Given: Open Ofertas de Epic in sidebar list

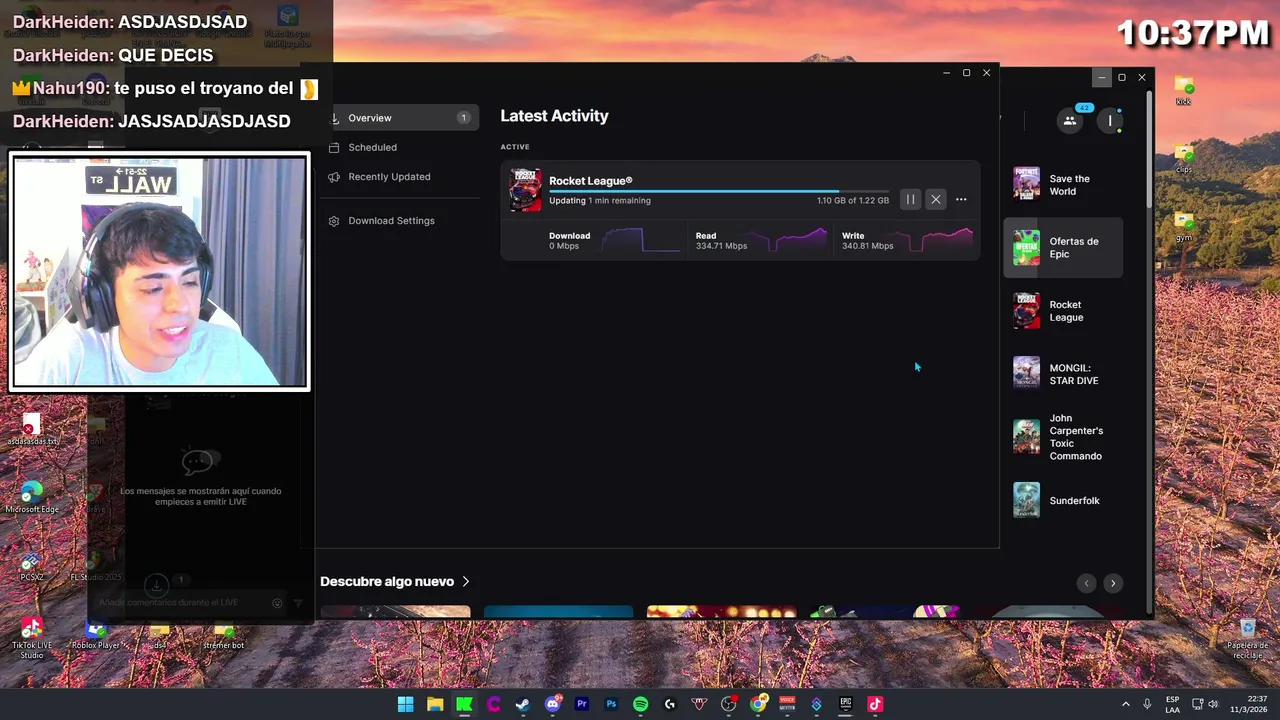Looking at the screenshot, I should click(x=1063, y=247).
